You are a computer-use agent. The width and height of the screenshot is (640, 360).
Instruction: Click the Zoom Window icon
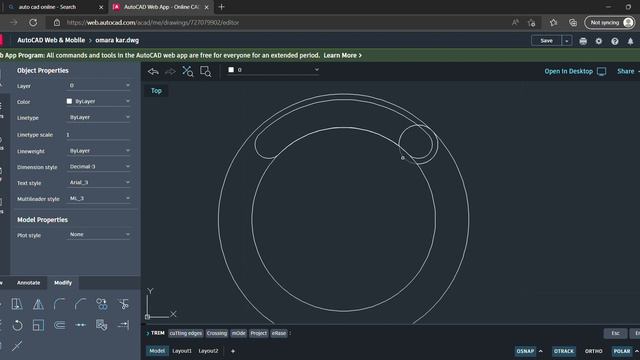pos(206,71)
